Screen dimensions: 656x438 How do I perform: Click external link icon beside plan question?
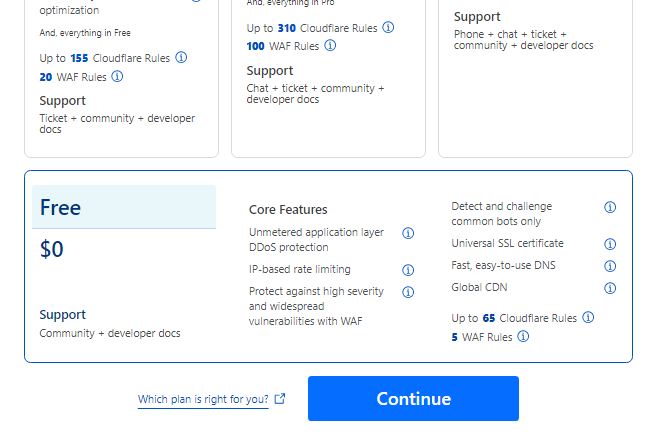coord(280,399)
